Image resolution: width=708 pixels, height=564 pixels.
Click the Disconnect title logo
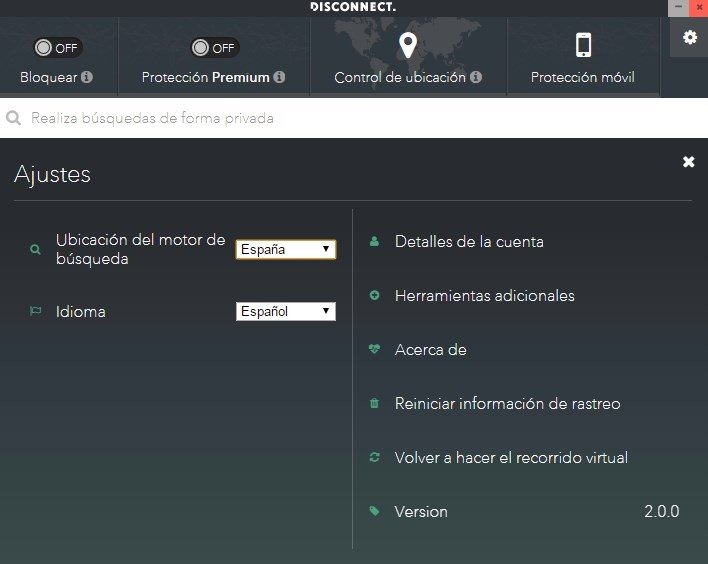(354, 7)
